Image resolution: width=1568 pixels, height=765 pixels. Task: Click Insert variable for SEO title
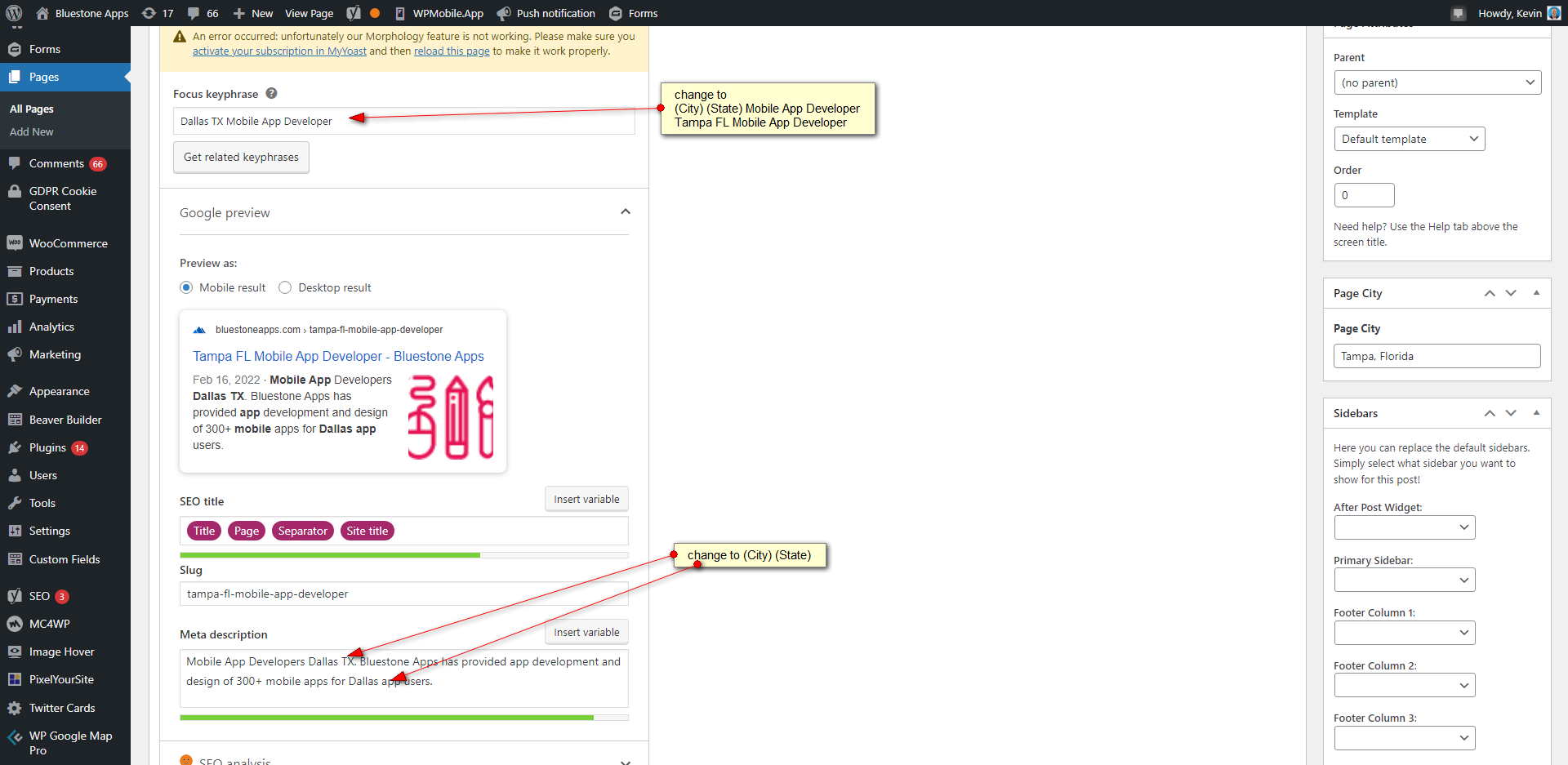pos(586,499)
